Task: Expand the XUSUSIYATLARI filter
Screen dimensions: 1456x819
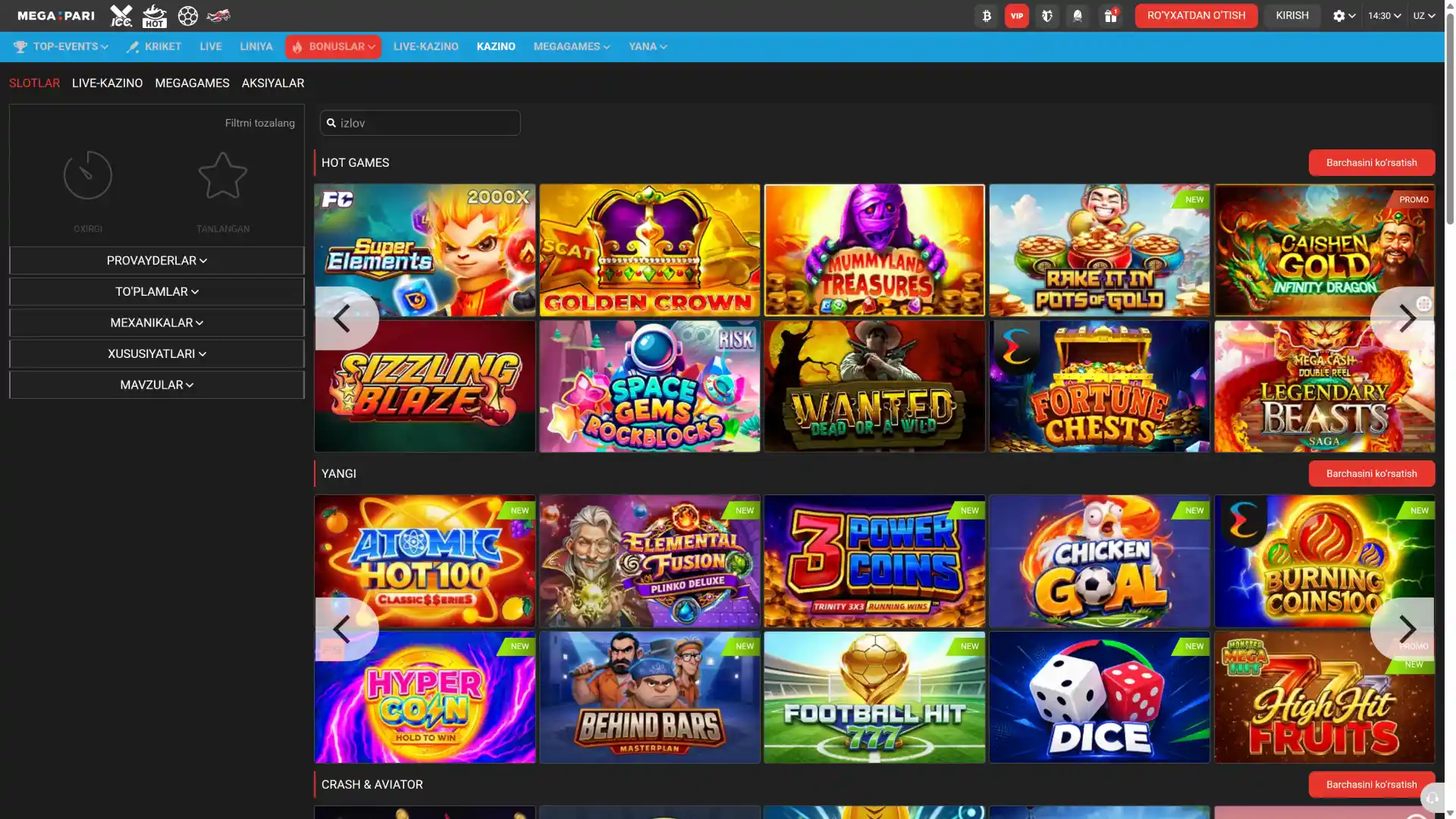Action: (x=157, y=354)
